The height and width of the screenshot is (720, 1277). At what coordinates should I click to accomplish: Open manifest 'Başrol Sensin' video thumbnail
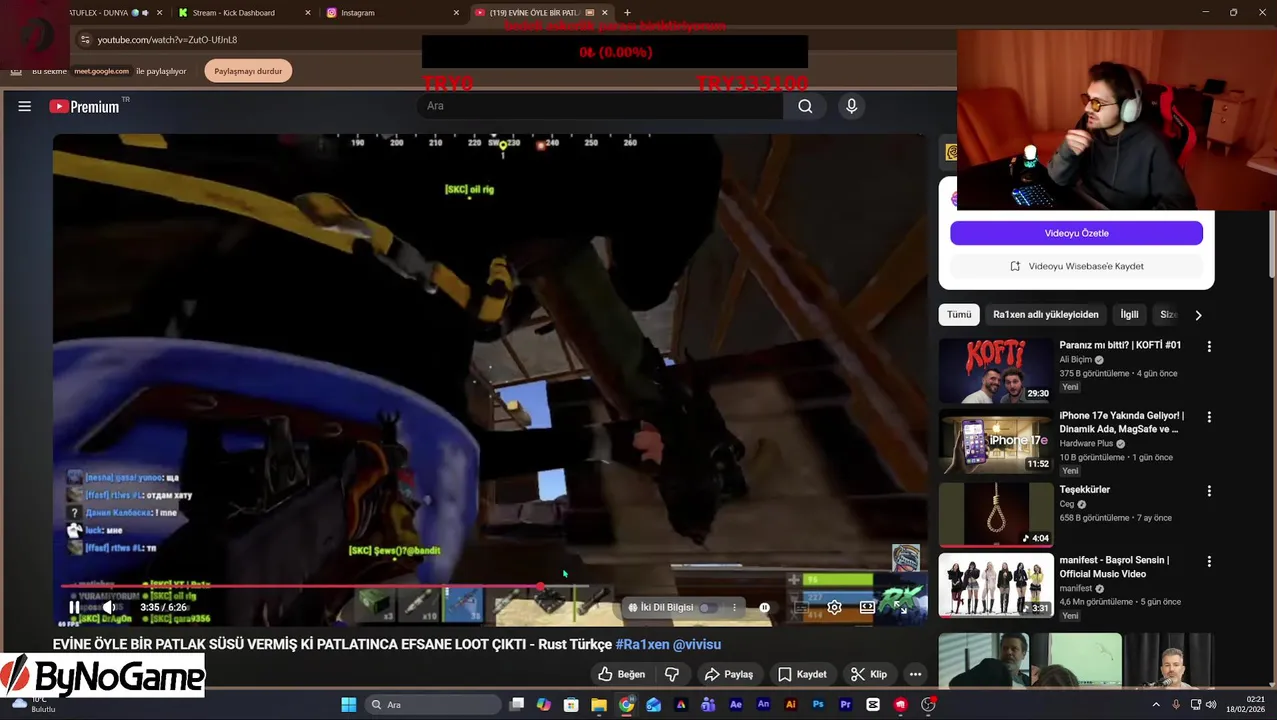[996, 586]
